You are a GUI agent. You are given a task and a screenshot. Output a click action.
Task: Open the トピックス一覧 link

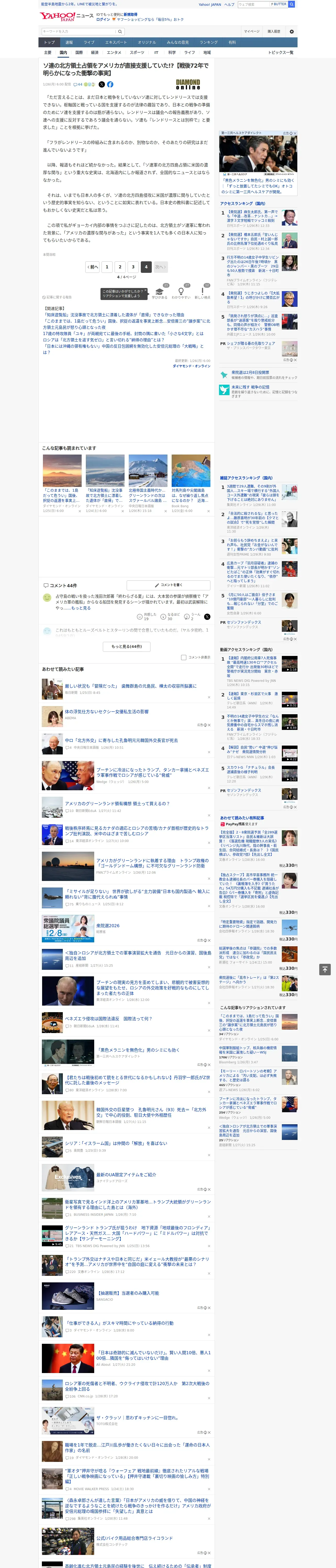[281, 52]
